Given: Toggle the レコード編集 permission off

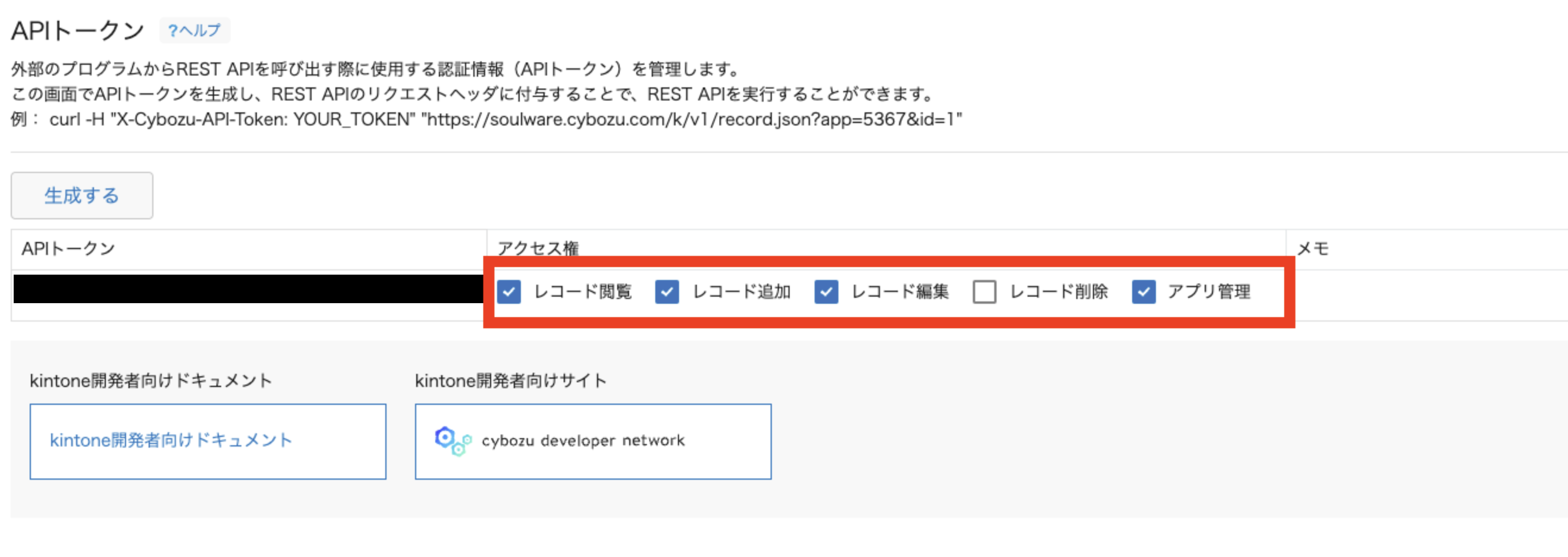Looking at the screenshot, I should (x=827, y=292).
